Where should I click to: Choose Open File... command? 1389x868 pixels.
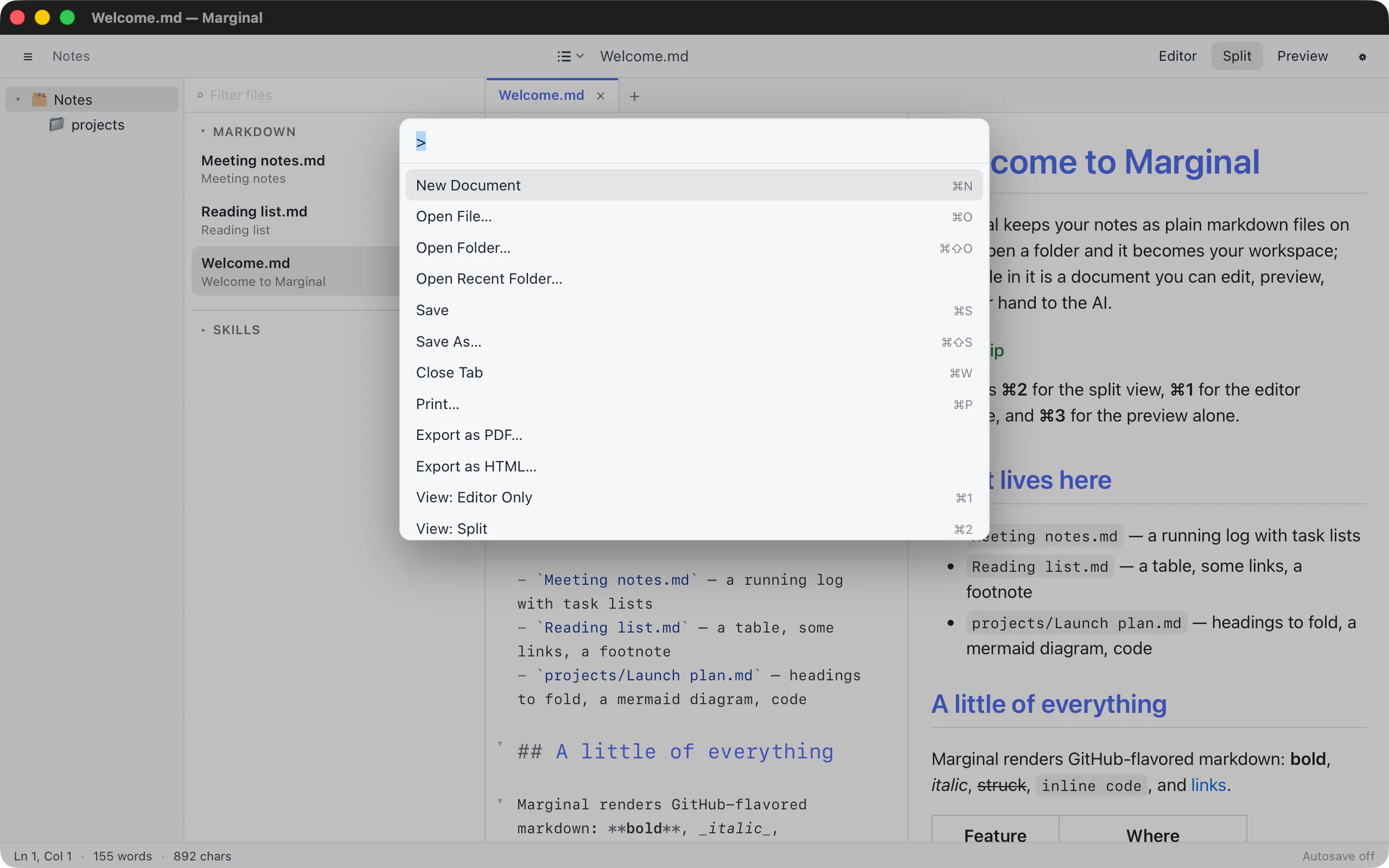pyautogui.click(x=694, y=216)
